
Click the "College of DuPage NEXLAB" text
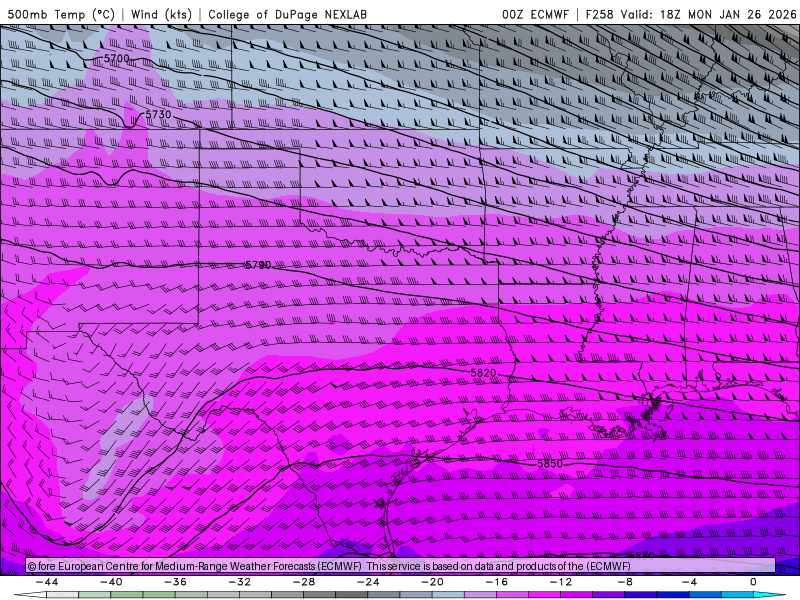point(287,14)
